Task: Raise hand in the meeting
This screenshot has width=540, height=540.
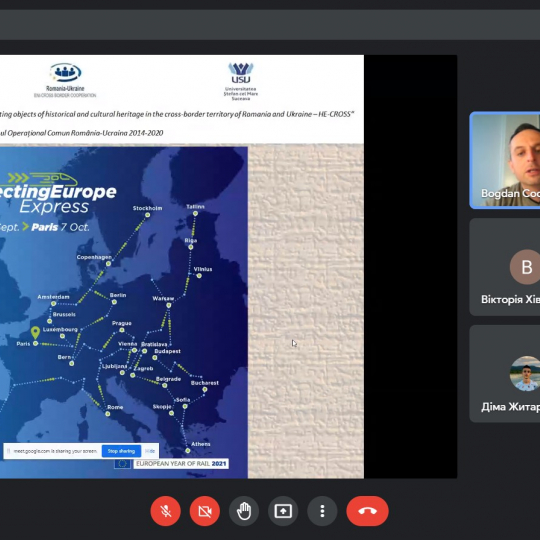Action: coord(244,511)
